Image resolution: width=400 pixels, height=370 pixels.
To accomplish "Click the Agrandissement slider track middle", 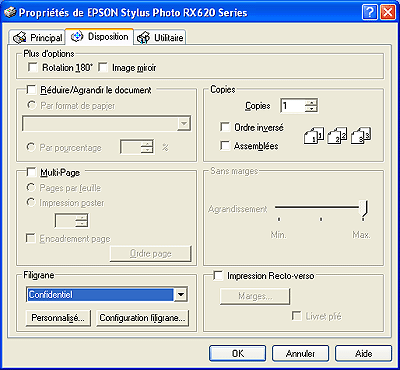I will (321, 207).
